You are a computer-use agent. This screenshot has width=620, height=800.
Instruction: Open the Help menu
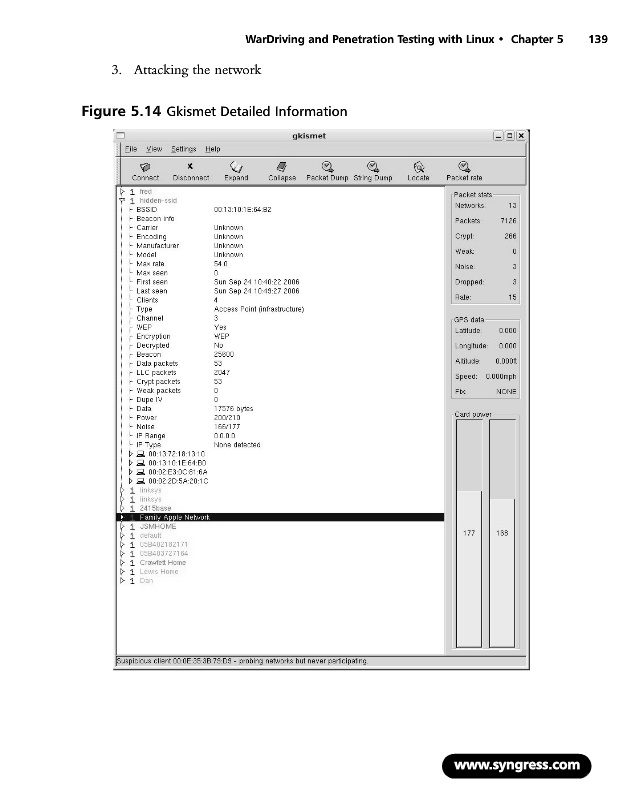tap(212, 148)
